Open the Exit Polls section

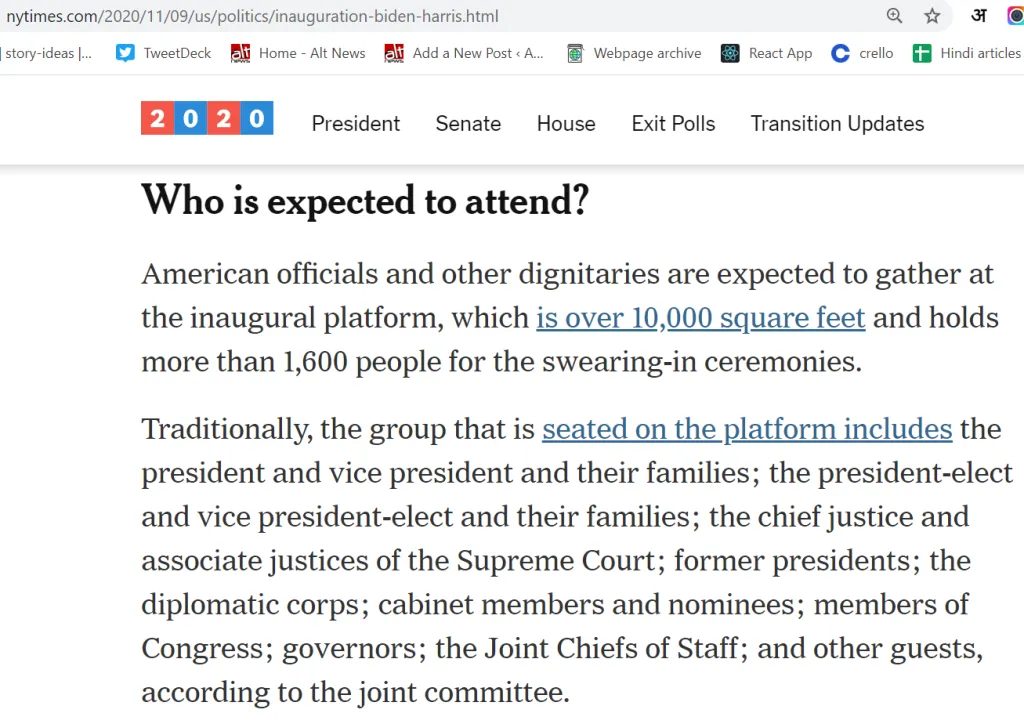(673, 123)
